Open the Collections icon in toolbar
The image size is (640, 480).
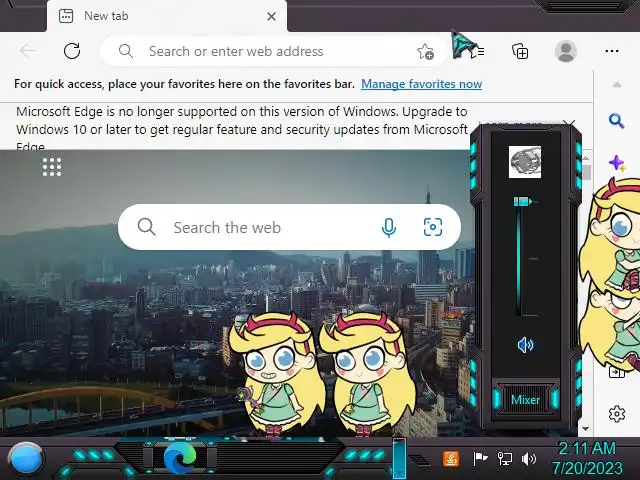click(x=520, y=51)
